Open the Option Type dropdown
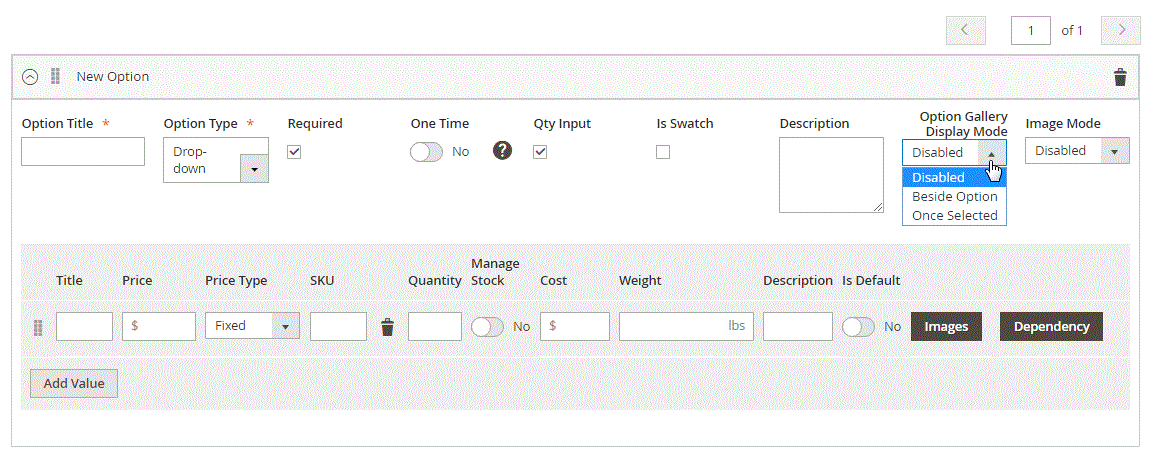 (x=216, y=160)
